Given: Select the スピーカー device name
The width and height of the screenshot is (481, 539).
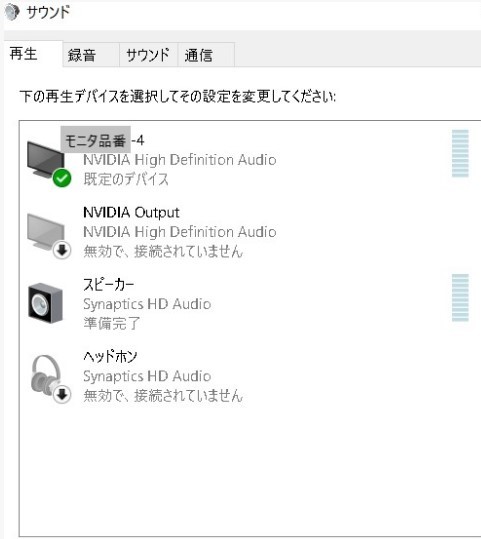Looking at the screenshot, I should pyautogui.click(x=109, y=285).
